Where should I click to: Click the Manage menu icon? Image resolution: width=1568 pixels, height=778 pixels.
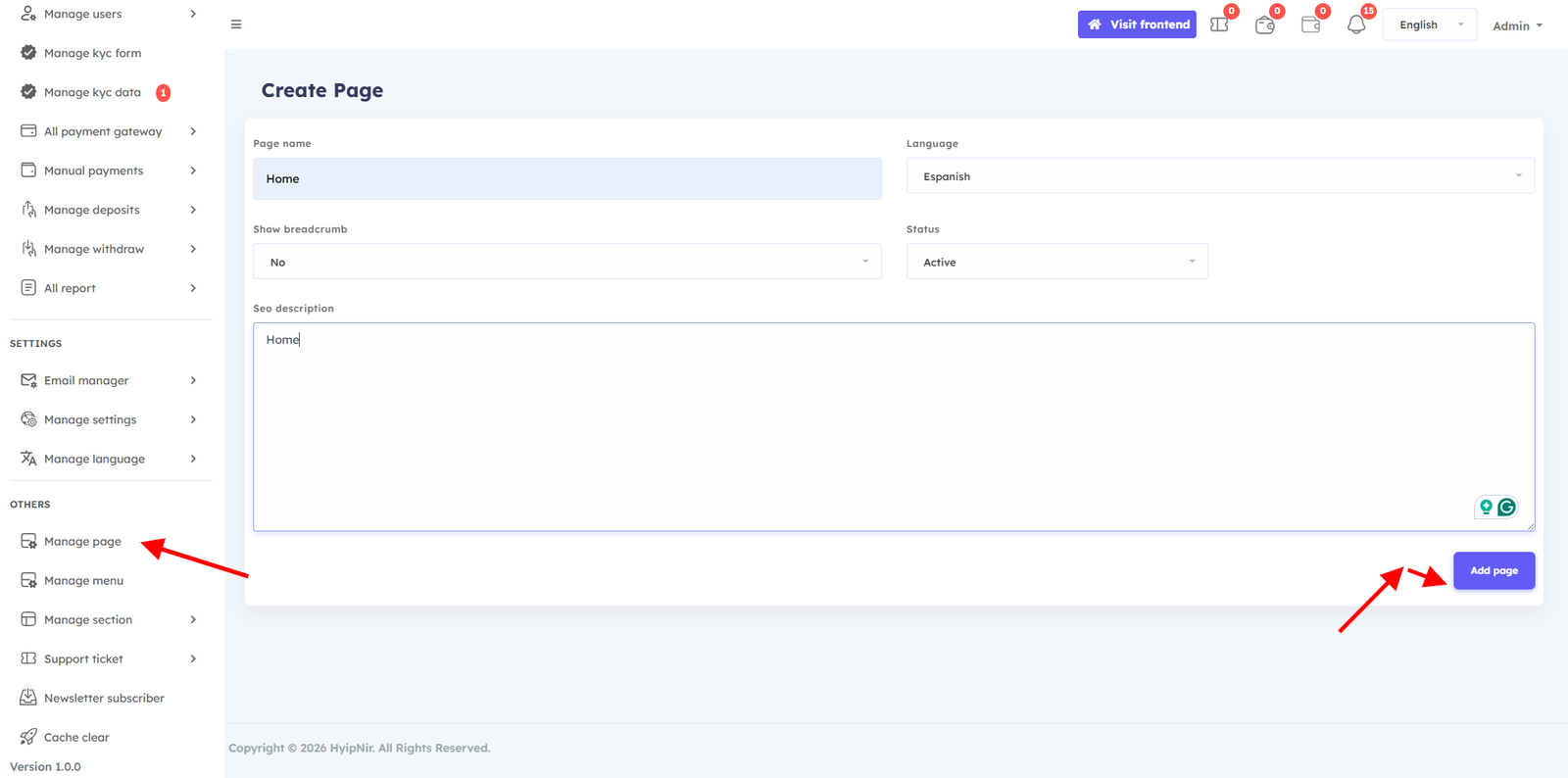28,580
